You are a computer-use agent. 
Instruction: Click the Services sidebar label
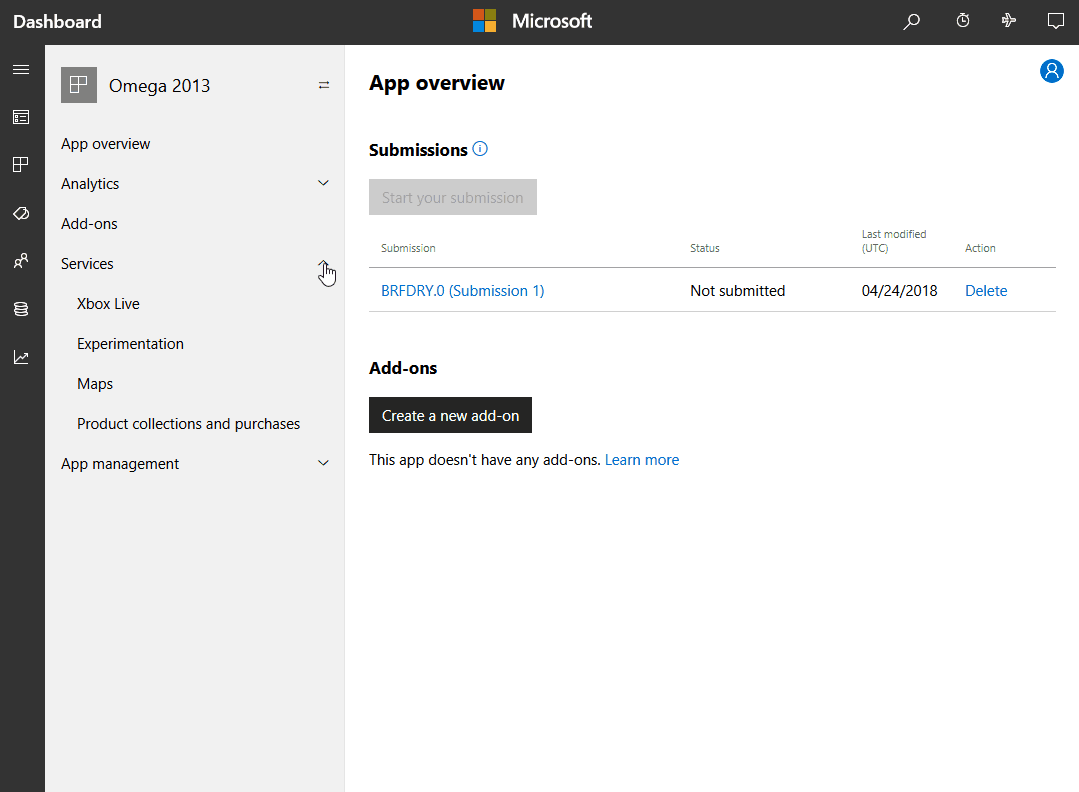point(87,264)
